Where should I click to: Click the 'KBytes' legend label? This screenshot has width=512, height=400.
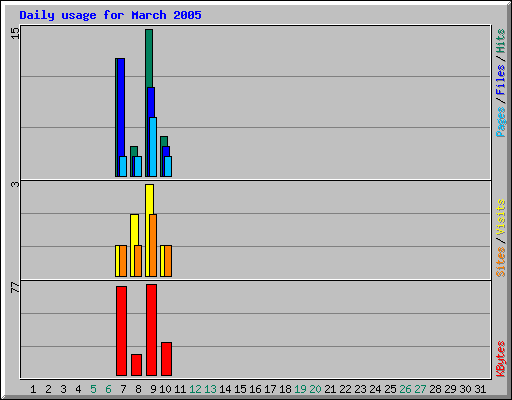click(500, 359)
